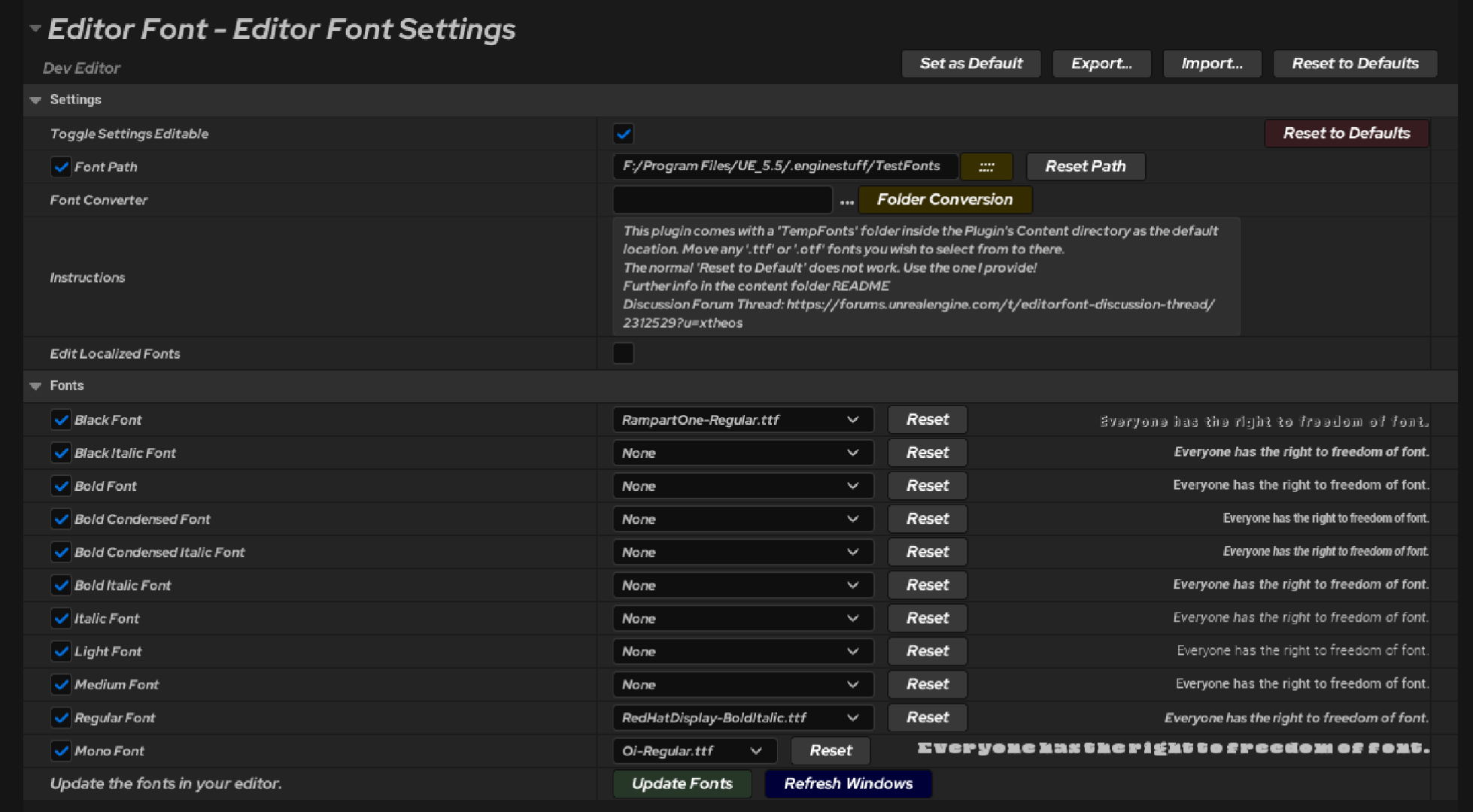1473x812 pixels.
Task: Click the Font Converter label
Action: [x=99, y=200]
